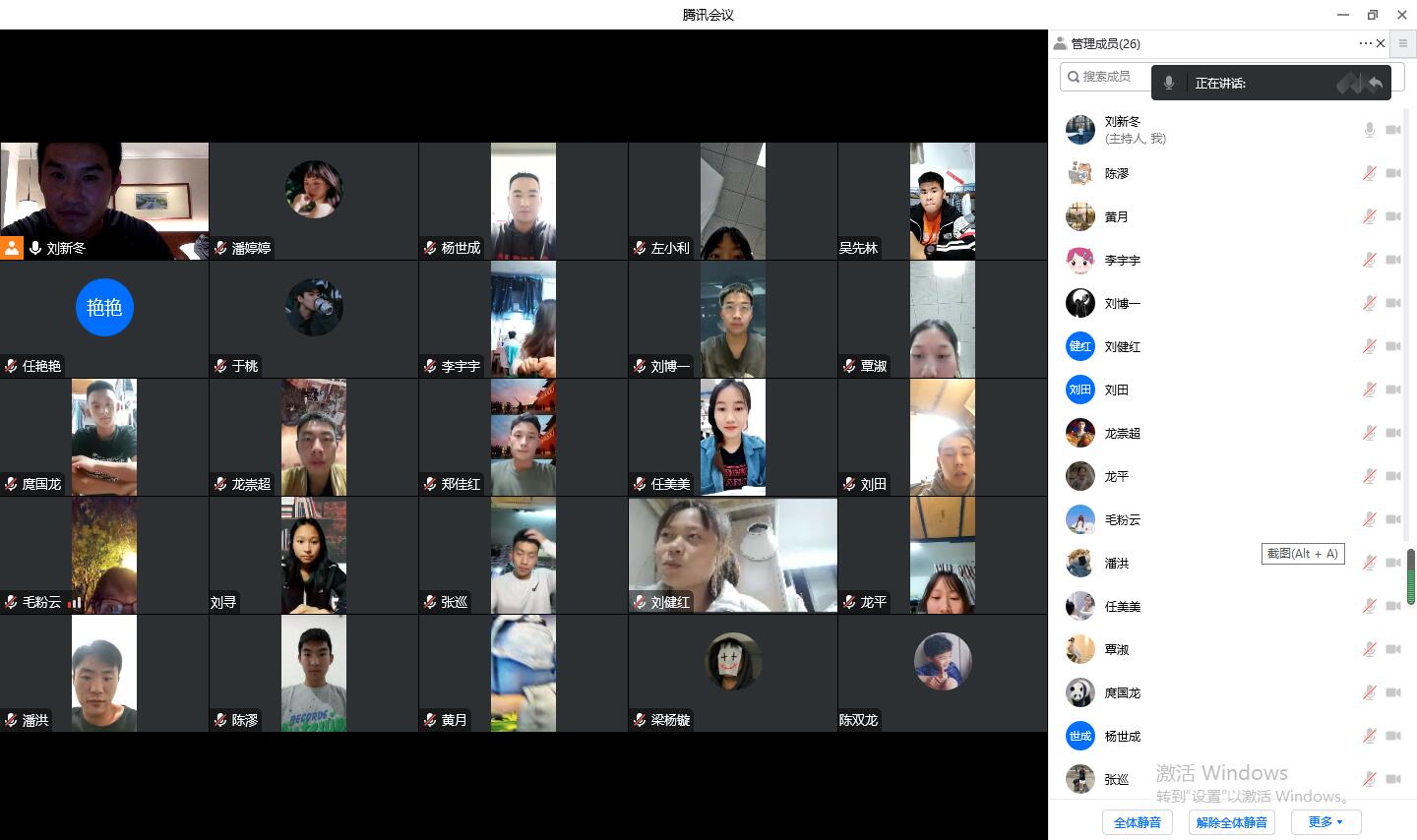Click 刘新冬's camera icon in member list

point(1392,130)
